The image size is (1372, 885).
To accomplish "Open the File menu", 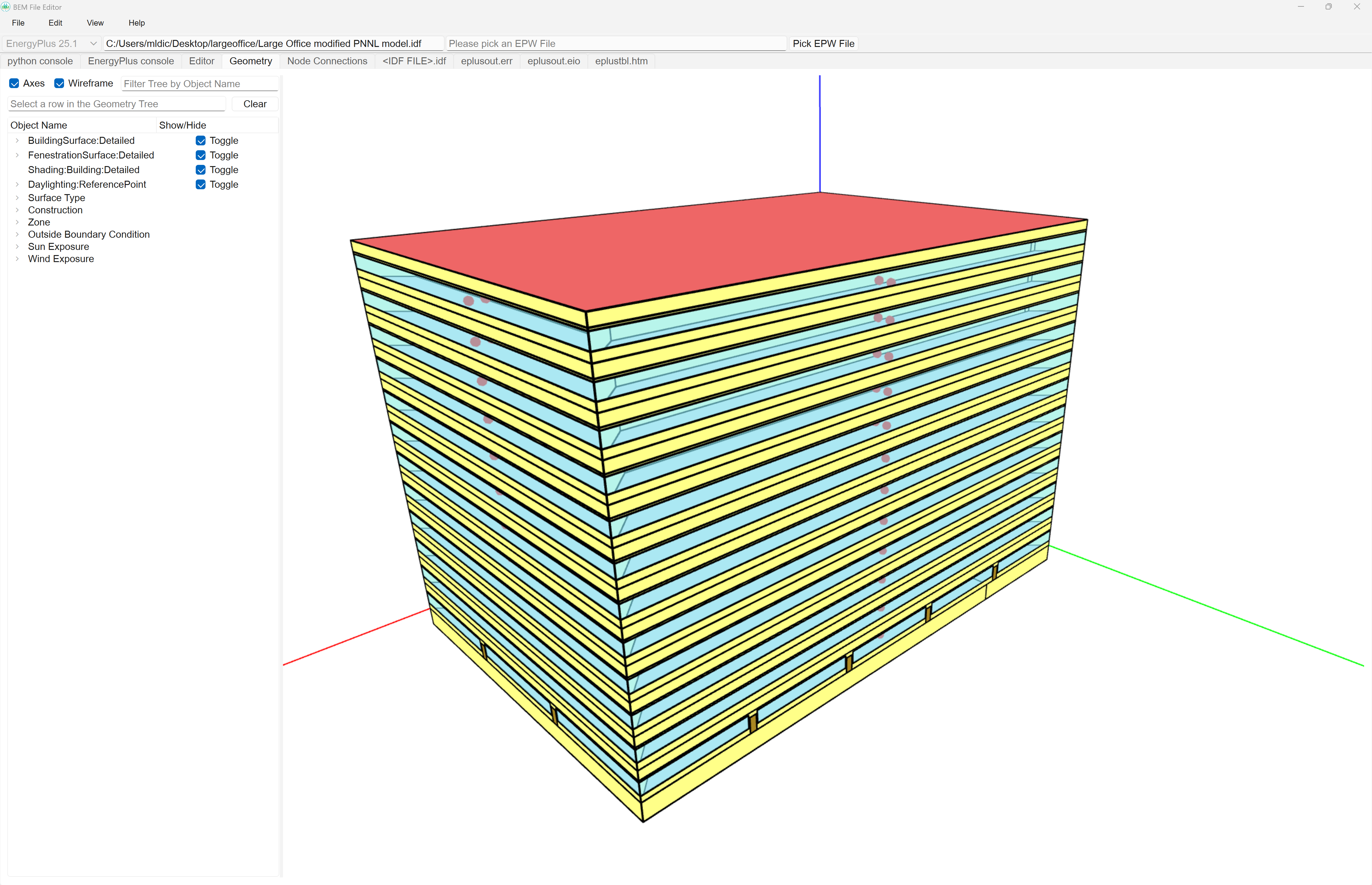I will (x=18, y=23).
